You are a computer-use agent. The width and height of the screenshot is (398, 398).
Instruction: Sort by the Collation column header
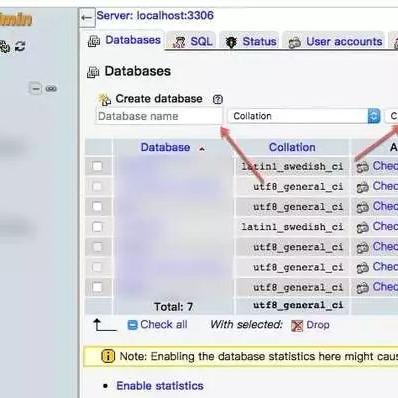tap(292, 147)
